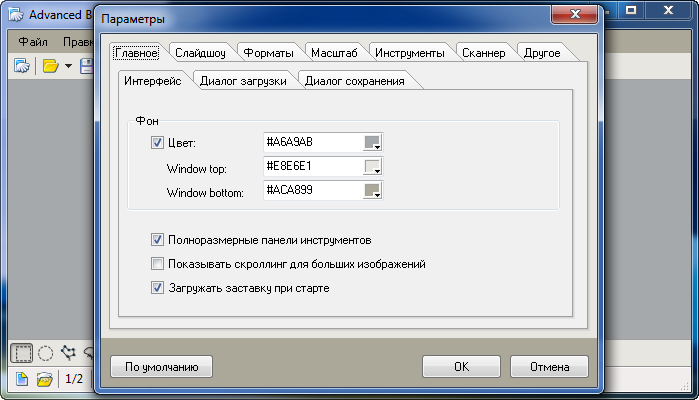Click the #A6A9AB color hex field
Viewport: 699px width, 400px height.
tap(313, 142)
